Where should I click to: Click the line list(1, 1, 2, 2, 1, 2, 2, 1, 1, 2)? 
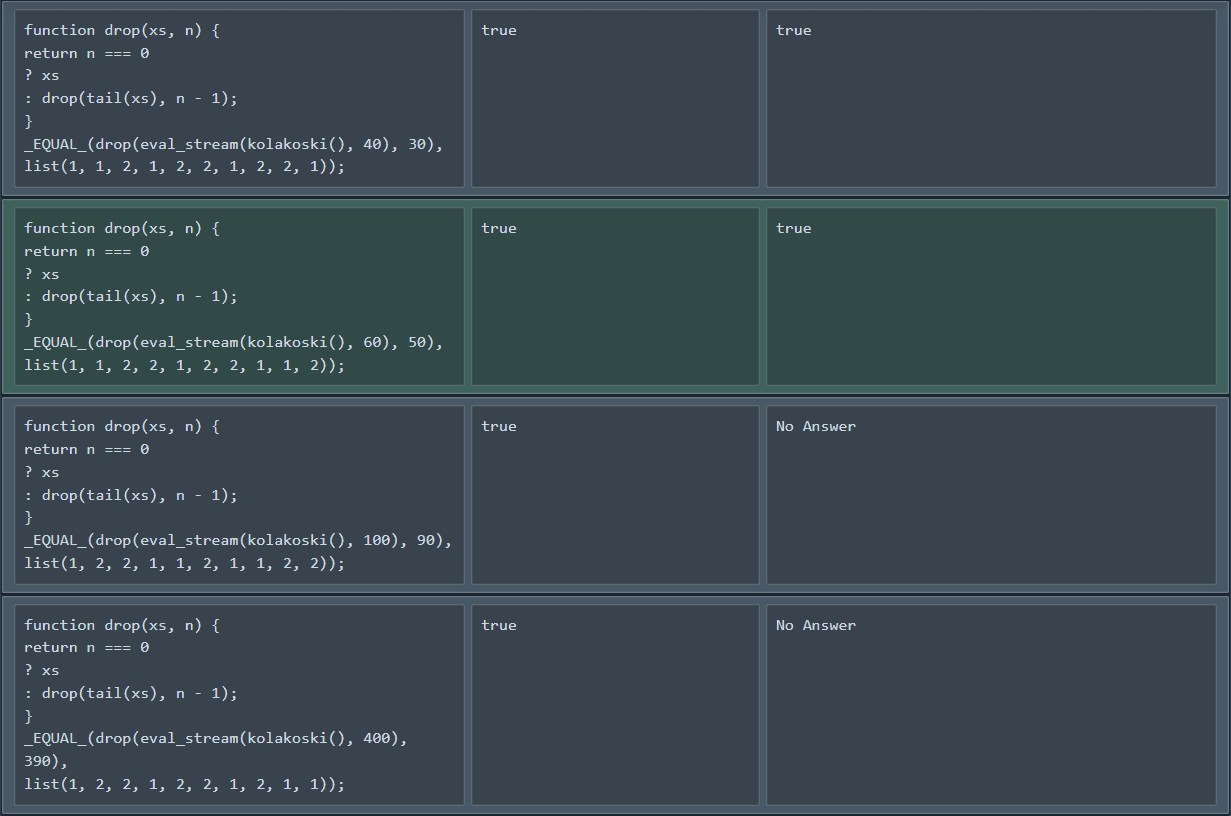click(184, 365)
